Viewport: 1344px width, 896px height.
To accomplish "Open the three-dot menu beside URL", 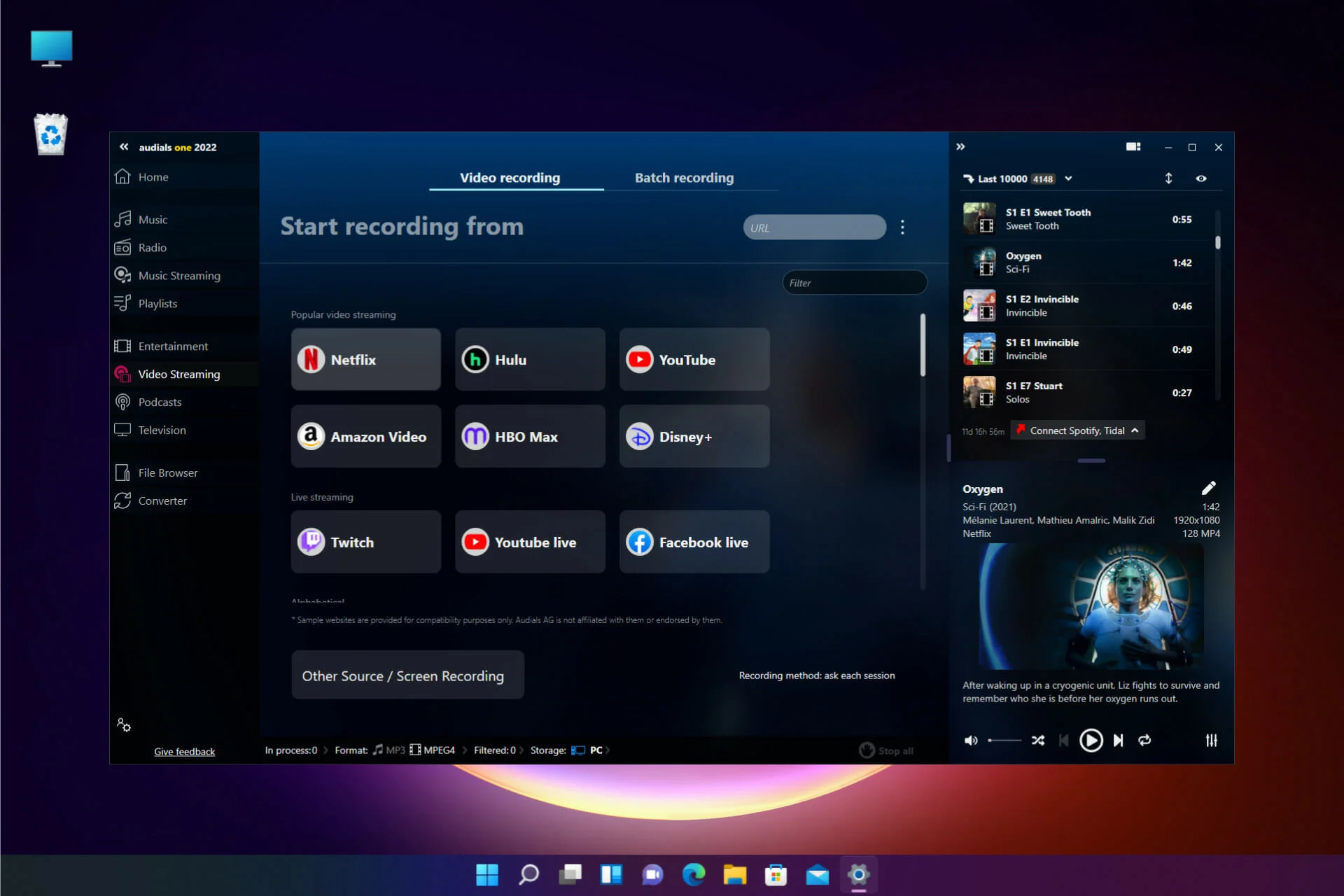I will [902, 227].
